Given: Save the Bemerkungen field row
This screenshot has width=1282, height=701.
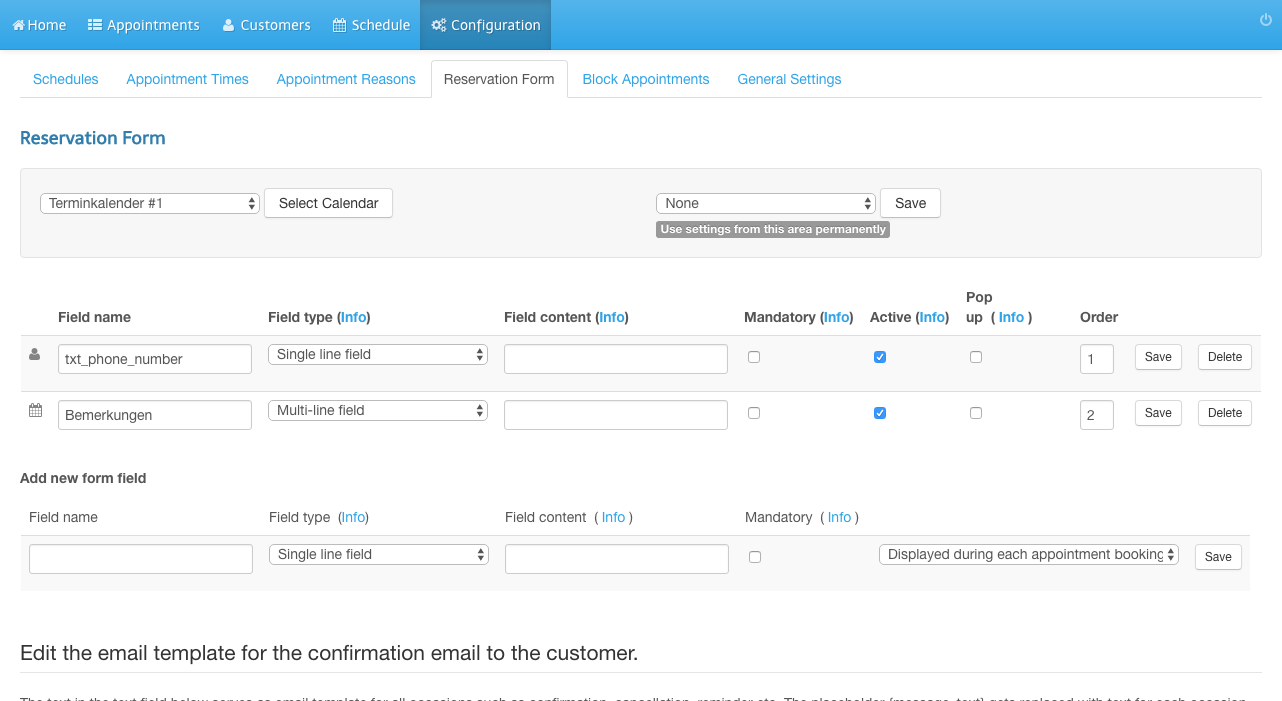Looking at the screenshot, I should (x=1158, y=413).
